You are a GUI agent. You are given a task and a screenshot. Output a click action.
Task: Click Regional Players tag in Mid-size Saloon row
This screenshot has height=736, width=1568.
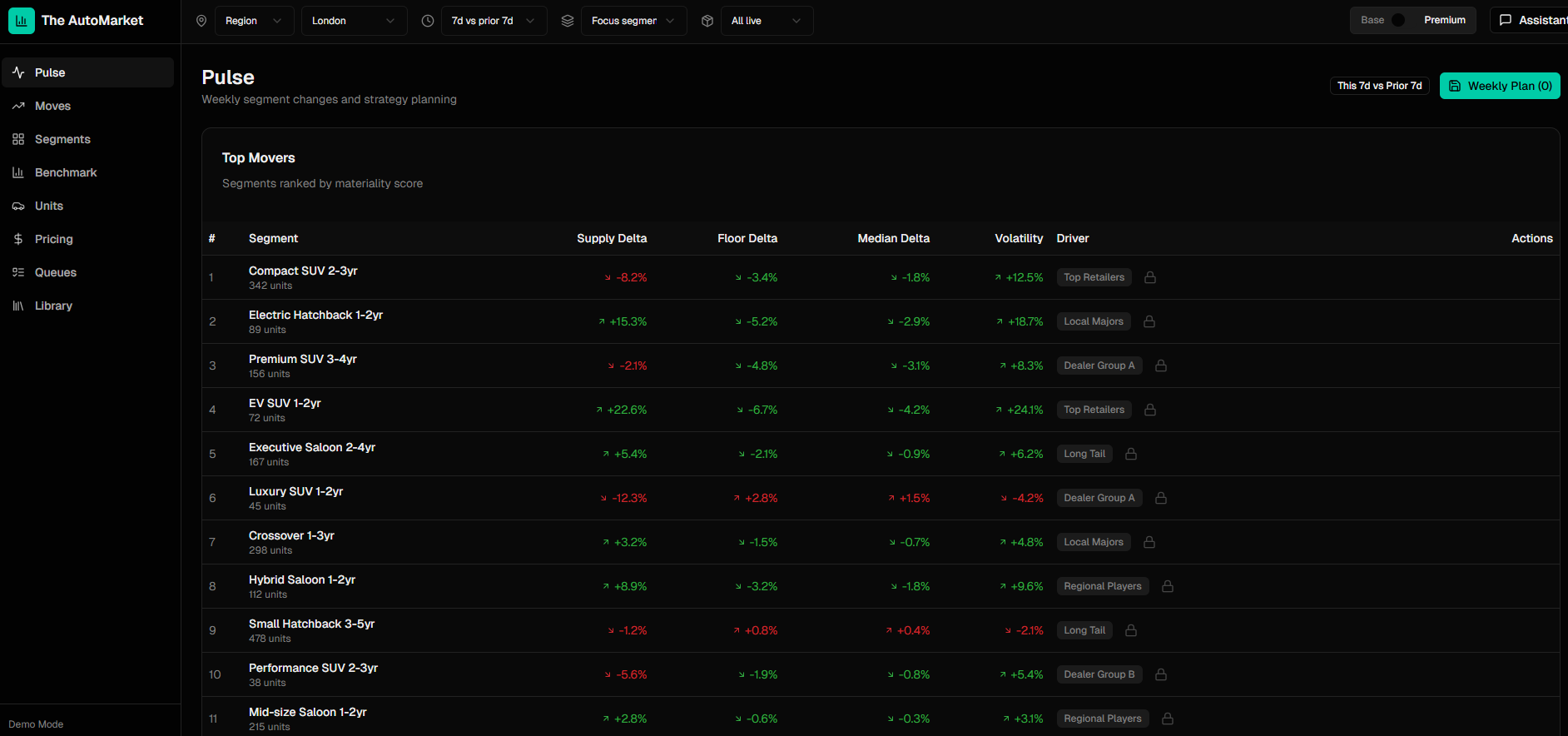(1103, 719)
